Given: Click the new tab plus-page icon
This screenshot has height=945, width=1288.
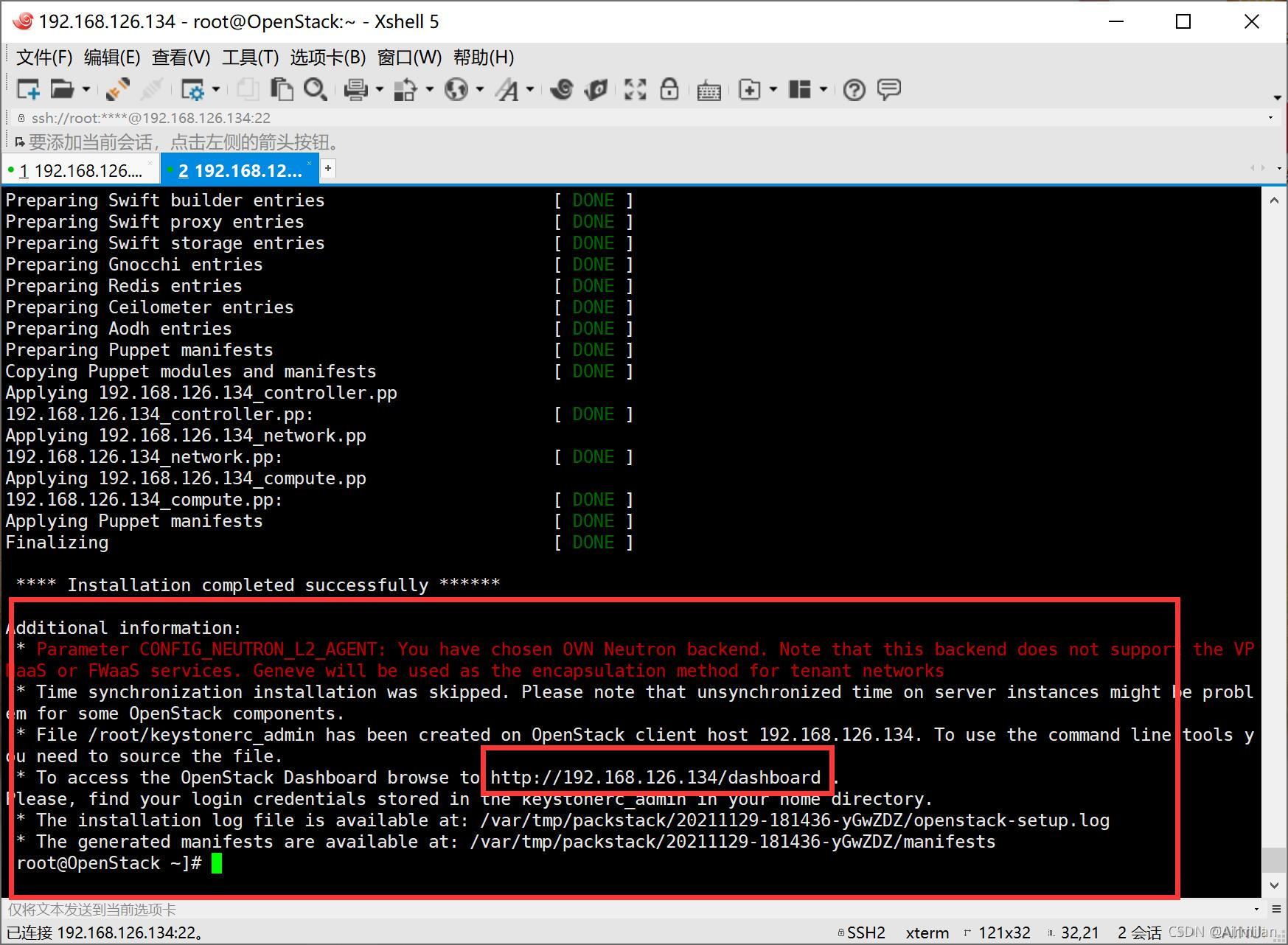Looking at the screenshot, I should (x=750, y=89).
